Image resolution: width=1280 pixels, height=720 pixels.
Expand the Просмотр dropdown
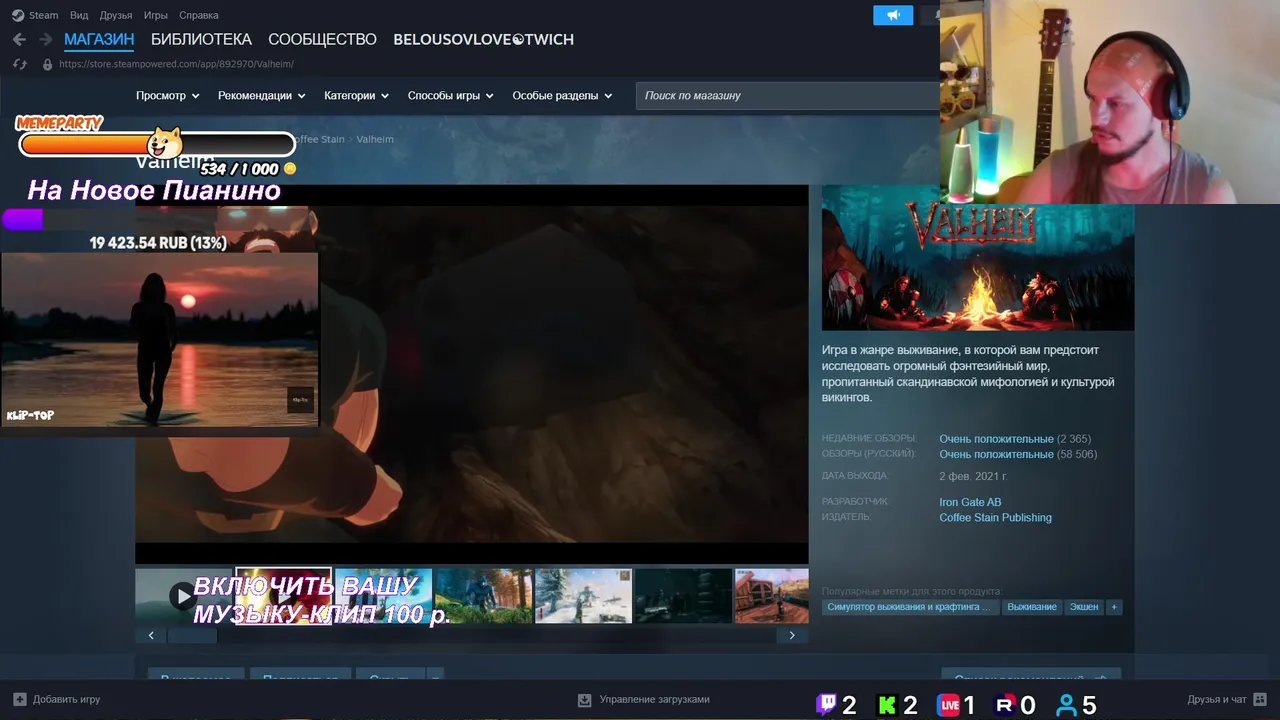click(x=168, y=96)
